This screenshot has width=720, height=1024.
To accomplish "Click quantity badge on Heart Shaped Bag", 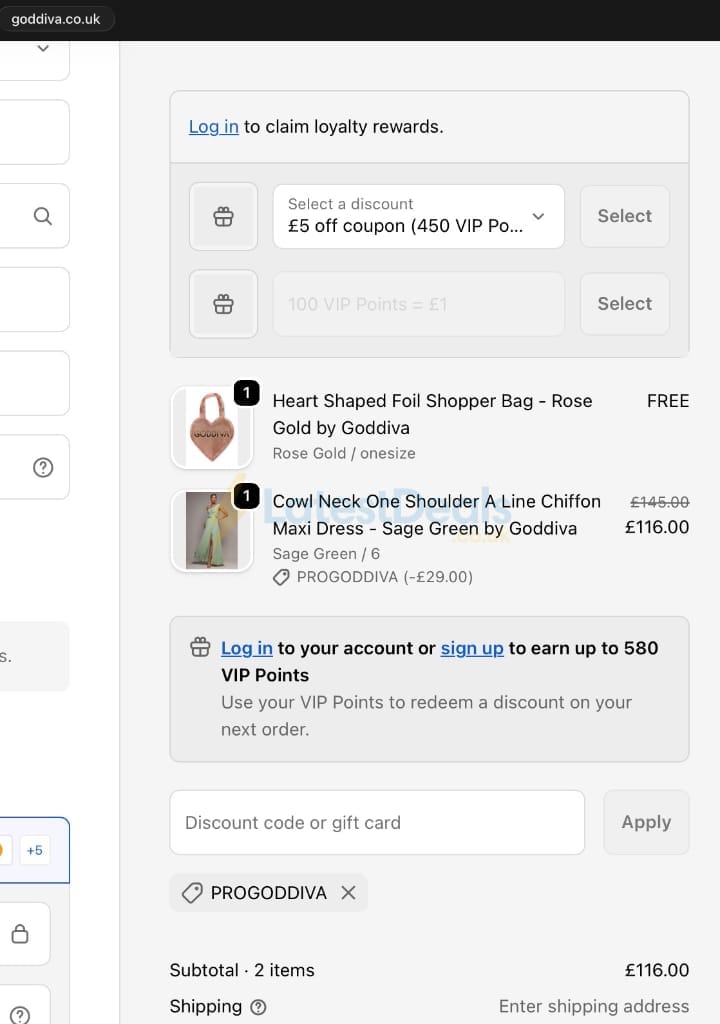I will [246, 393].
